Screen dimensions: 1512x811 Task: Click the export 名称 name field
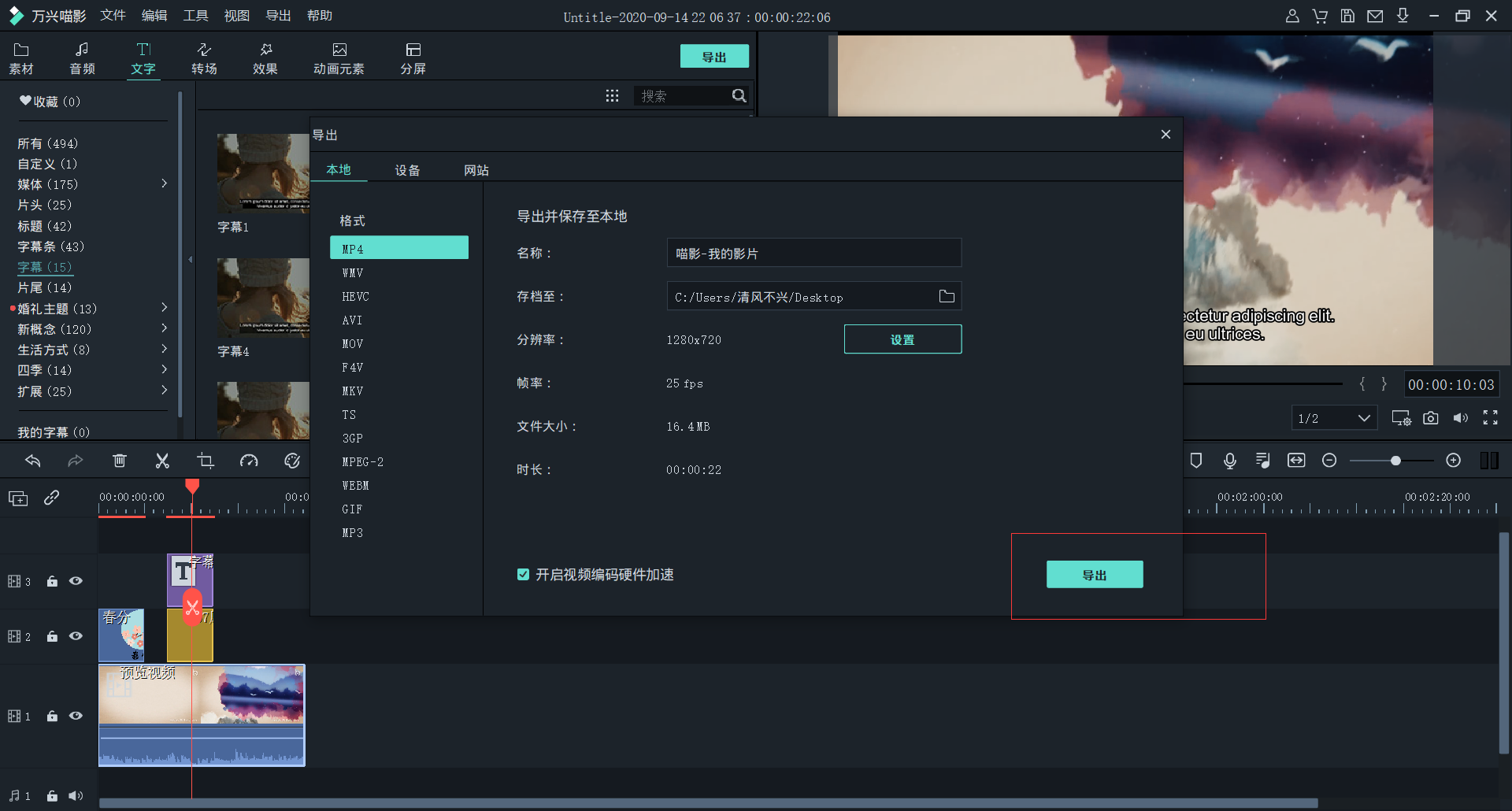pos(814,253)
